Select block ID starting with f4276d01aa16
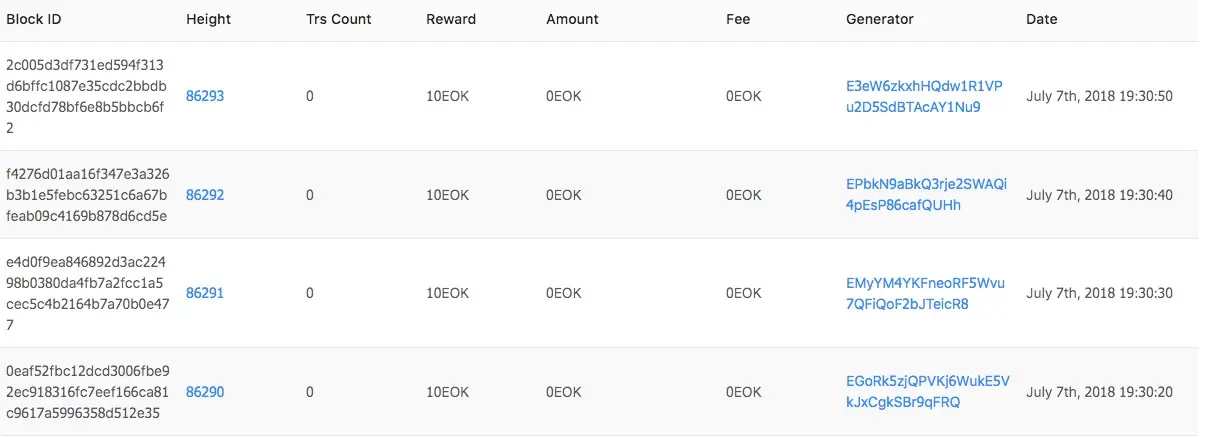 click(88, 195)
